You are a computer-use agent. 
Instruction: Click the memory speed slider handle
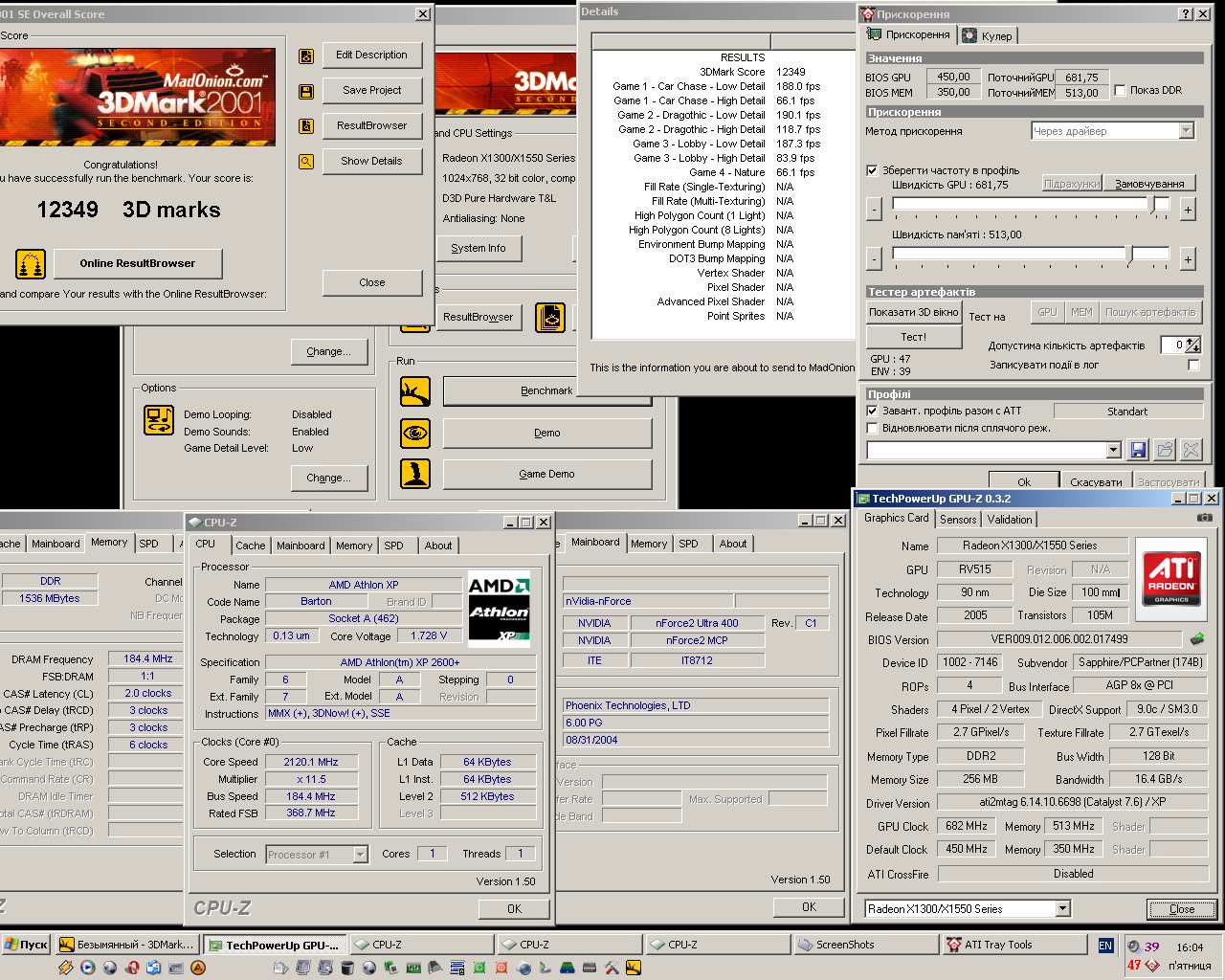[1130, 256]
